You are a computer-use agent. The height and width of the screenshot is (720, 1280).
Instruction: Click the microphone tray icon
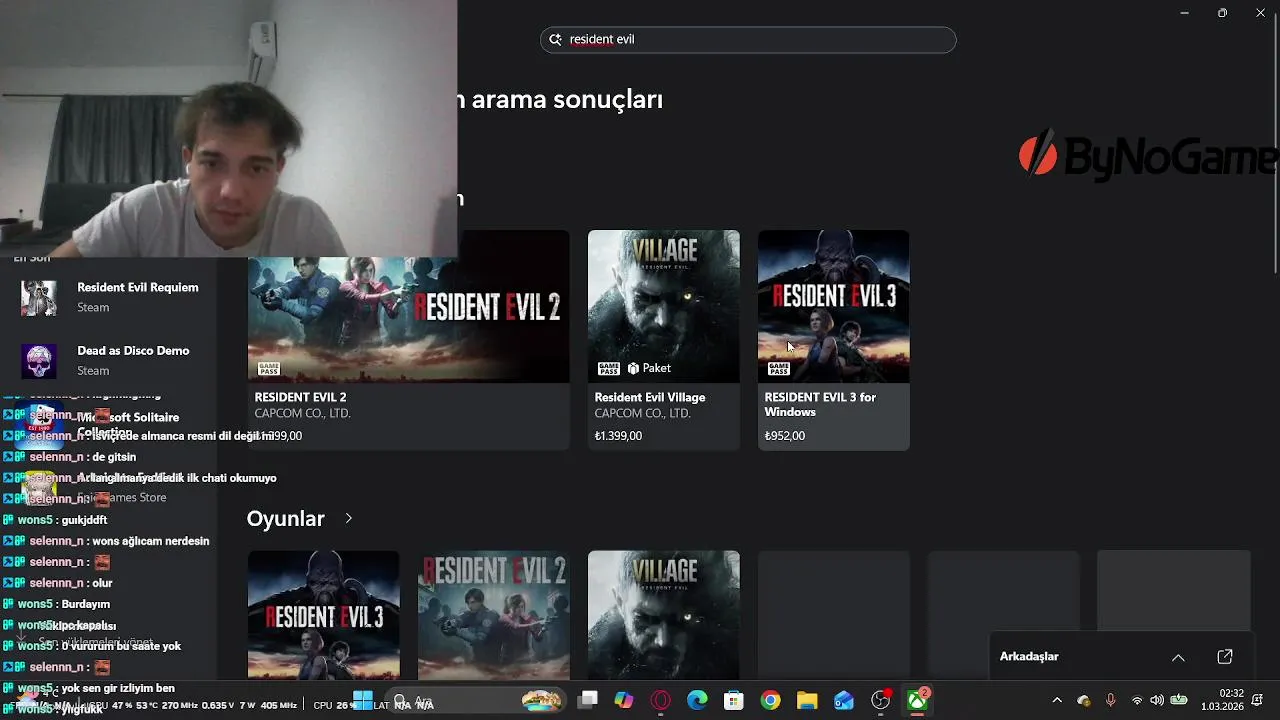click(x=1110, y=701)
